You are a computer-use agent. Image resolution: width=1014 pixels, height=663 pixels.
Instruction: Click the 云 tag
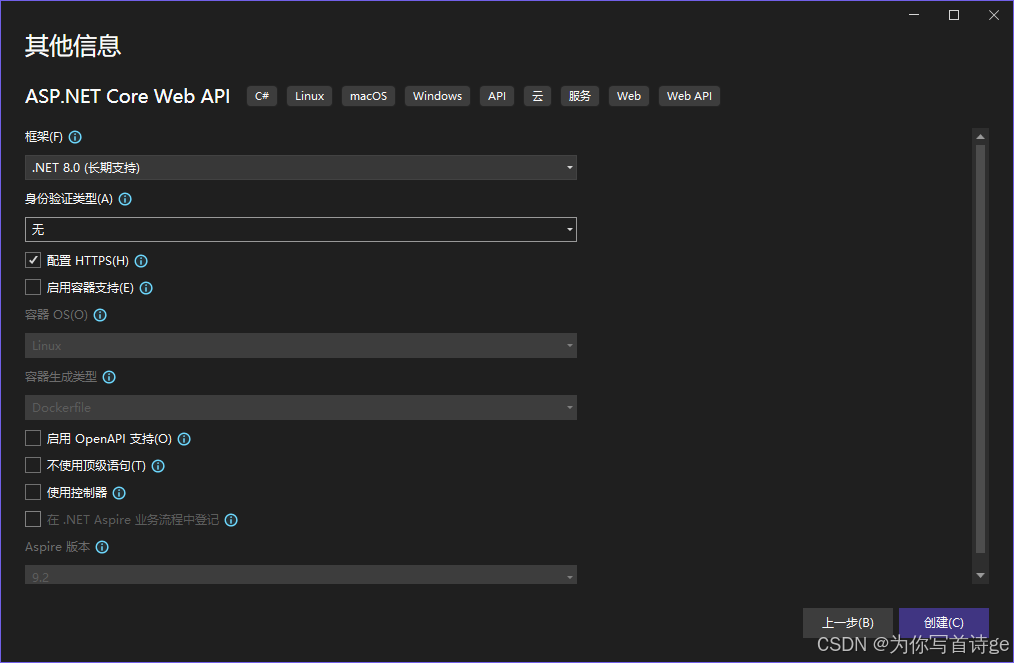tap(537, 96)
